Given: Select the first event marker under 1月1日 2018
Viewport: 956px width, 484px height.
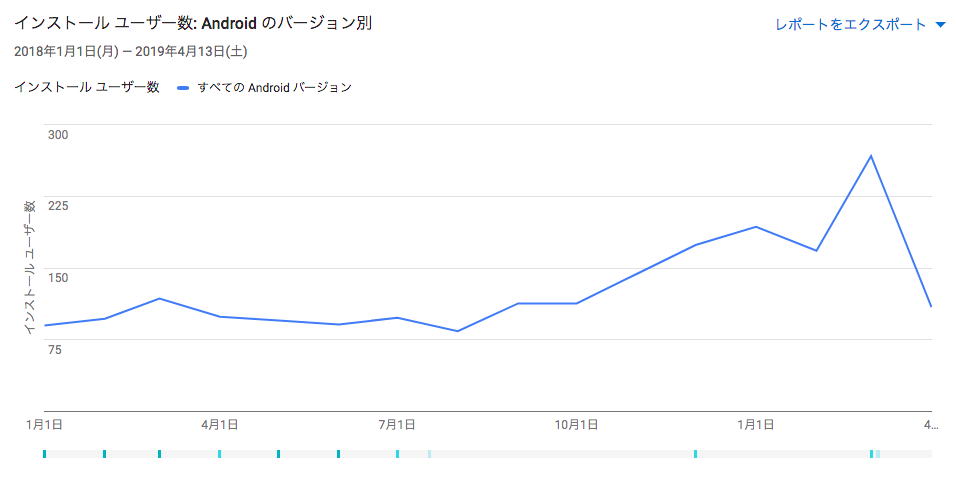Looking at the screenshot, I should pyautogui.click(x=45, y=455).
